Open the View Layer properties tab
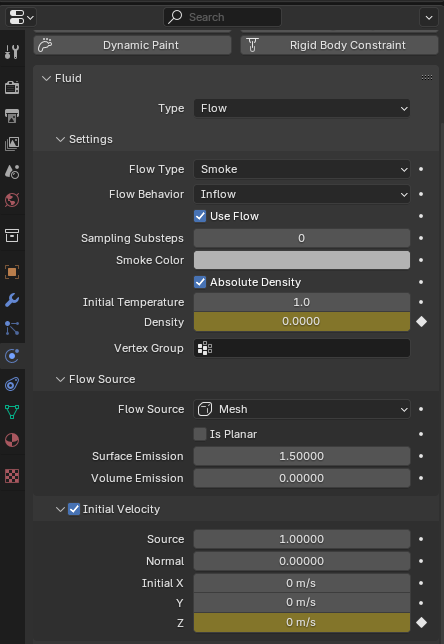This screenshot has width=444, height=644. coord(12,144)
